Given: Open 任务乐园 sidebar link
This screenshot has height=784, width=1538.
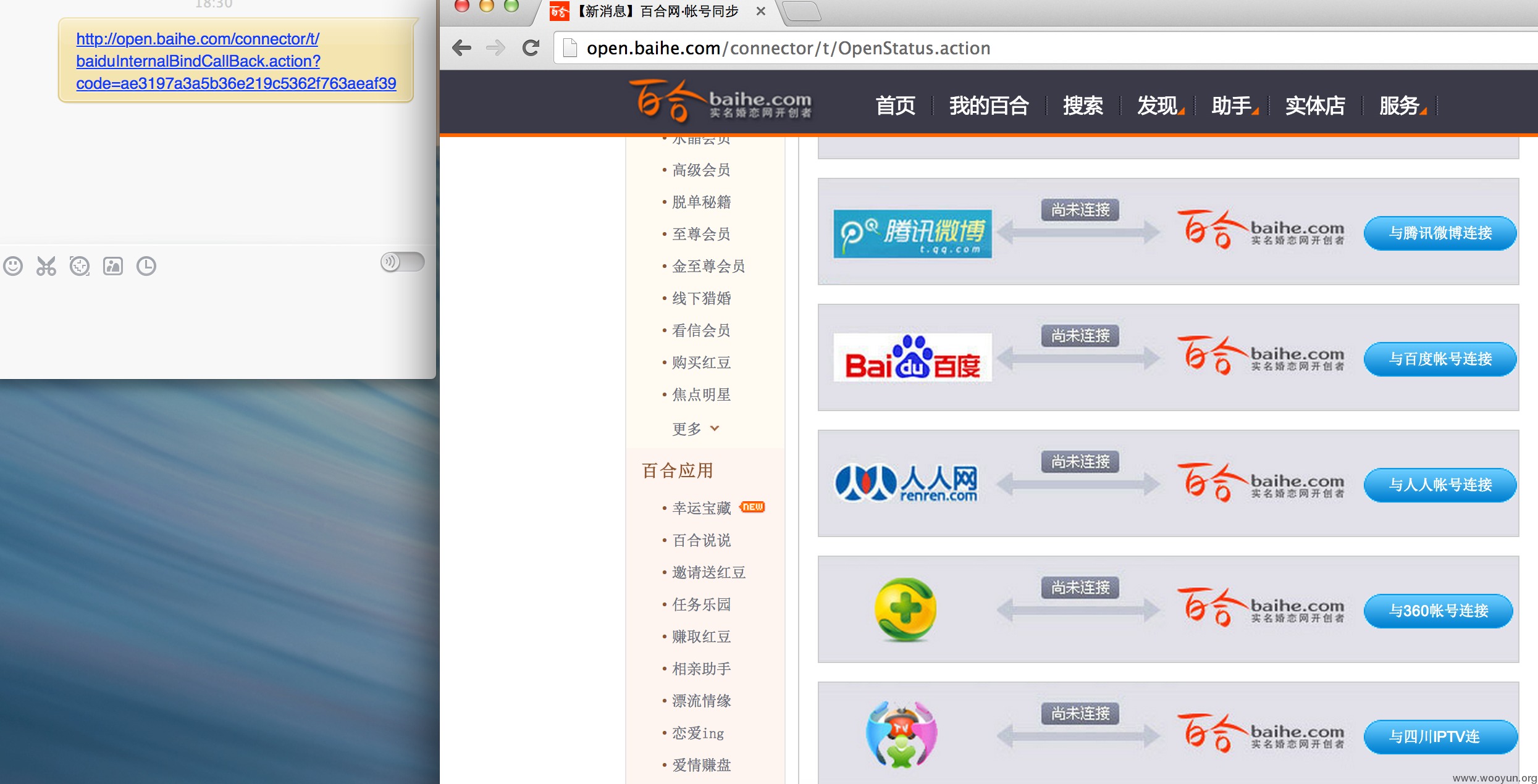Looking at the screenshot, I should coord(701,604).
